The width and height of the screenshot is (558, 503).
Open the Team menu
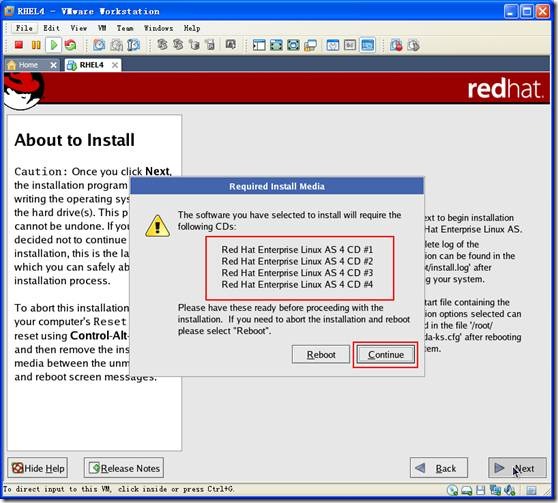125,28
